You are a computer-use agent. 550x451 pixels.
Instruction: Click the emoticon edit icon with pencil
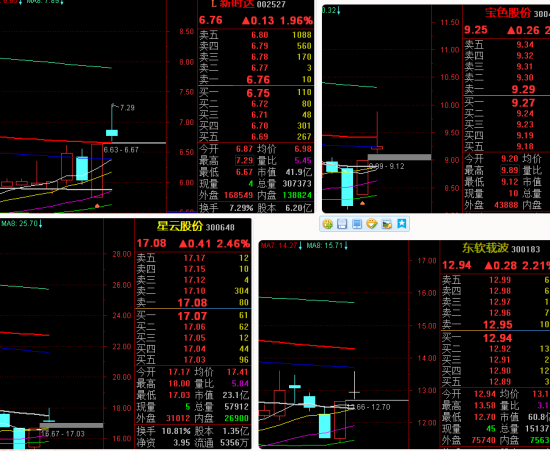pos(372,224)
